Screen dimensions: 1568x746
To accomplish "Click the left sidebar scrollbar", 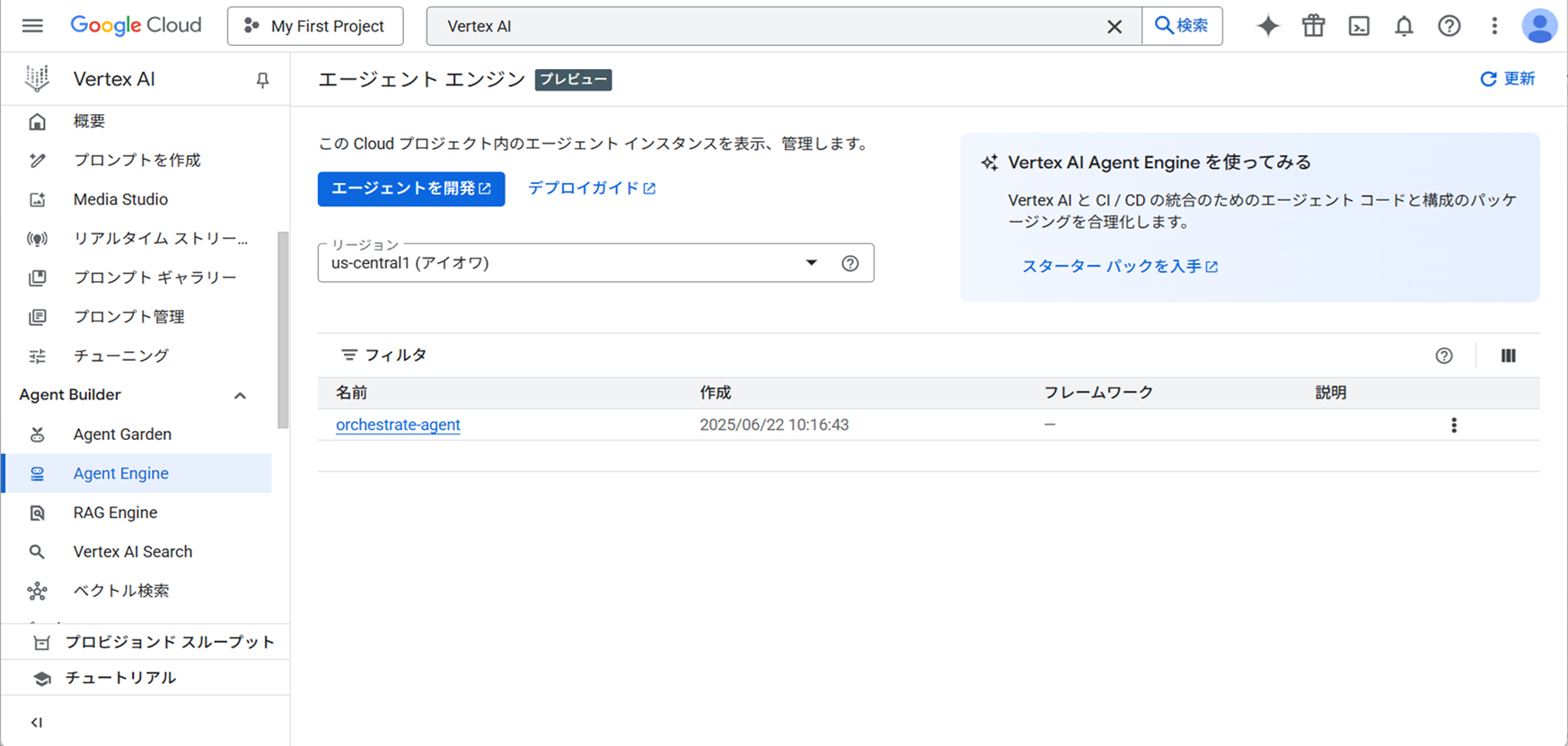I will click(x=283, y=329).
